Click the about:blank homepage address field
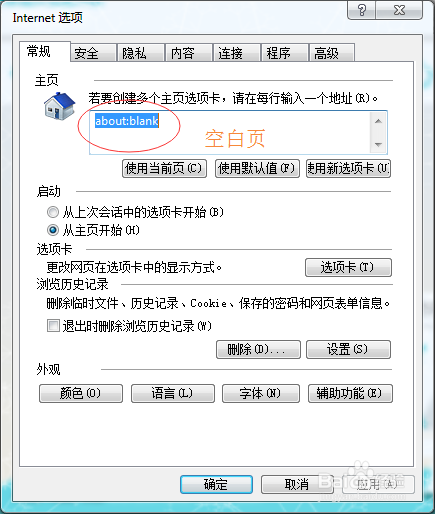Image resolution: width=435 pixels, height=514 pixels. click(x=230, y=133)
